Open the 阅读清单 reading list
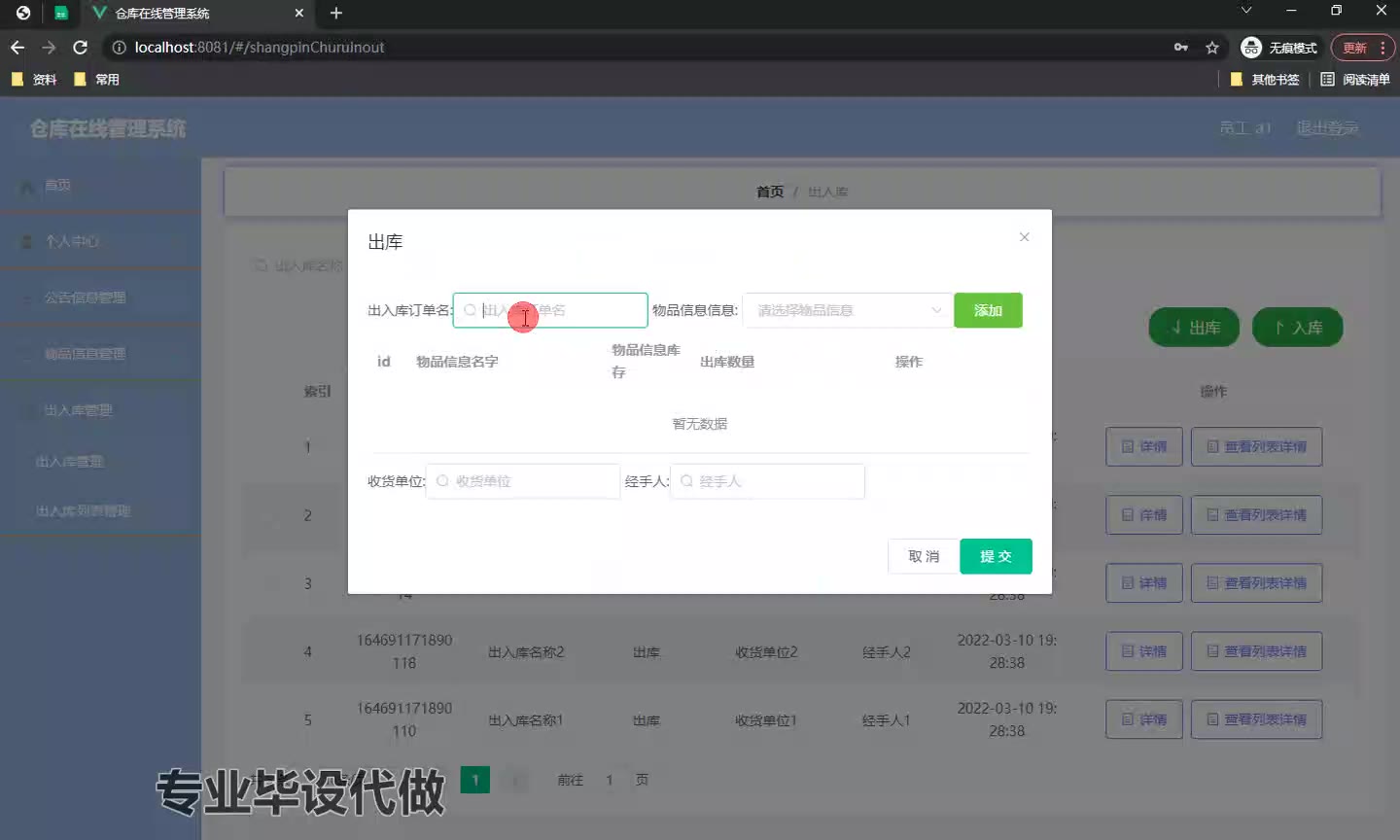 [1355, 80]
